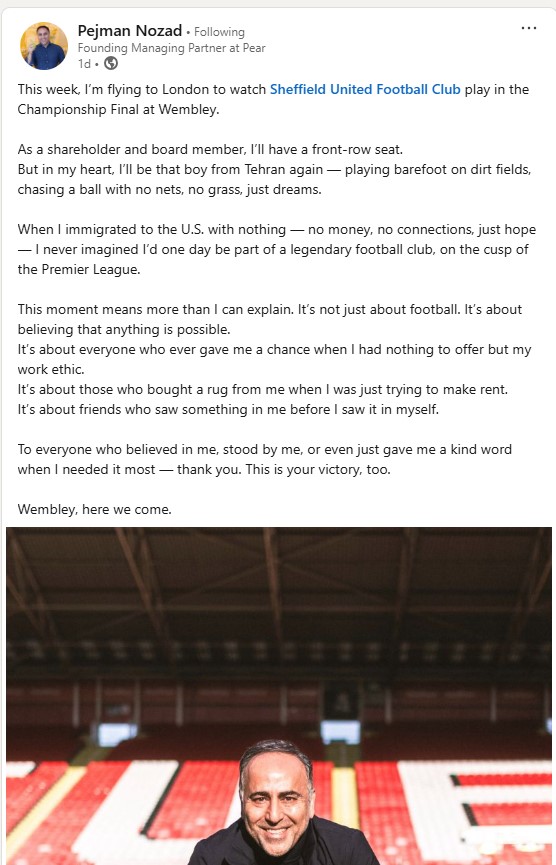Click the 'When I immigrated to the U.S.' paragraph
The height and width of the screenshot is (865, 556).
[x=276, y=249]
